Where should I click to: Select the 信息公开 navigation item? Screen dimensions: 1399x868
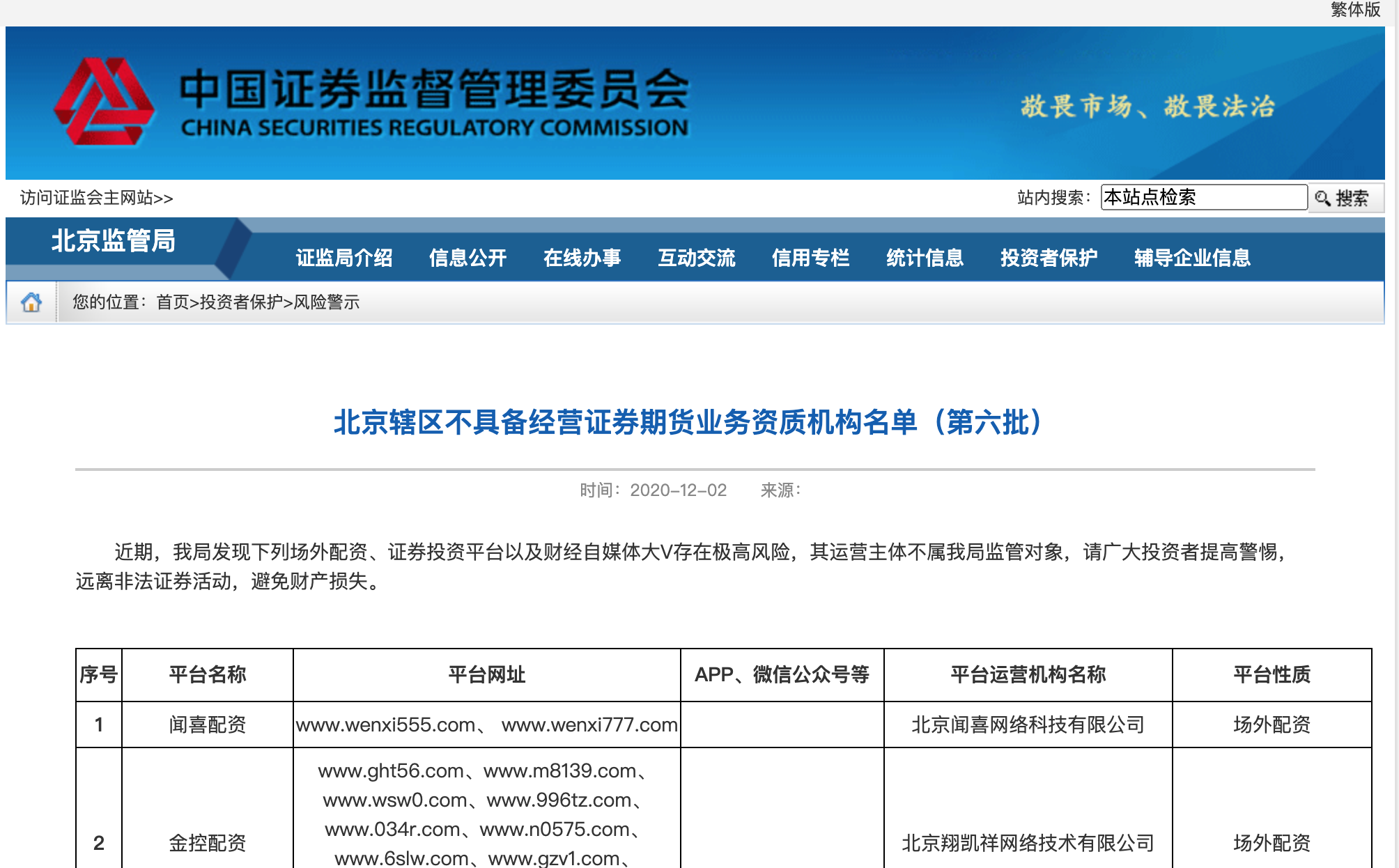coord(469,258)
